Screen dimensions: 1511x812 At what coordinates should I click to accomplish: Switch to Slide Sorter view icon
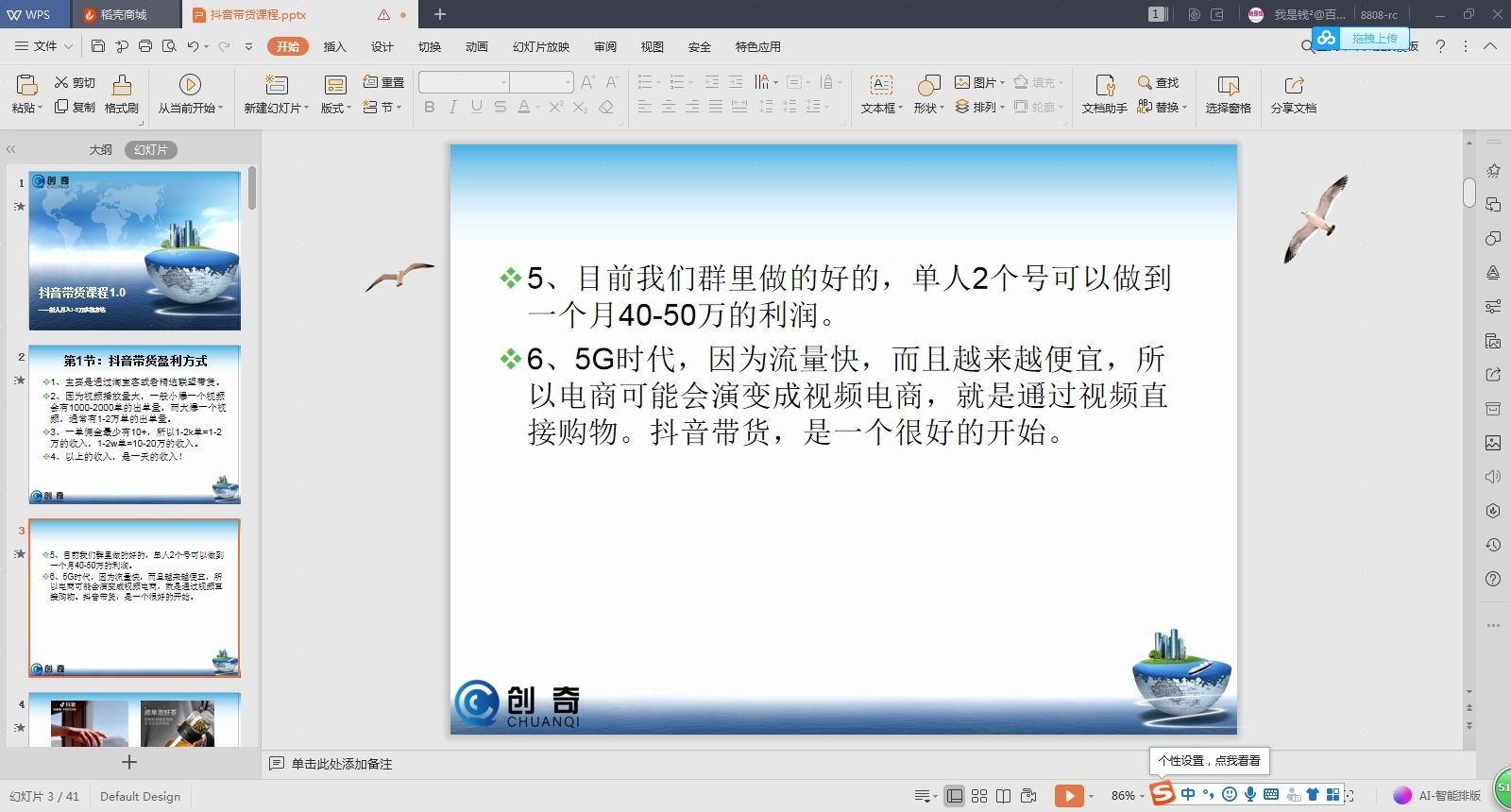[979, 796]
